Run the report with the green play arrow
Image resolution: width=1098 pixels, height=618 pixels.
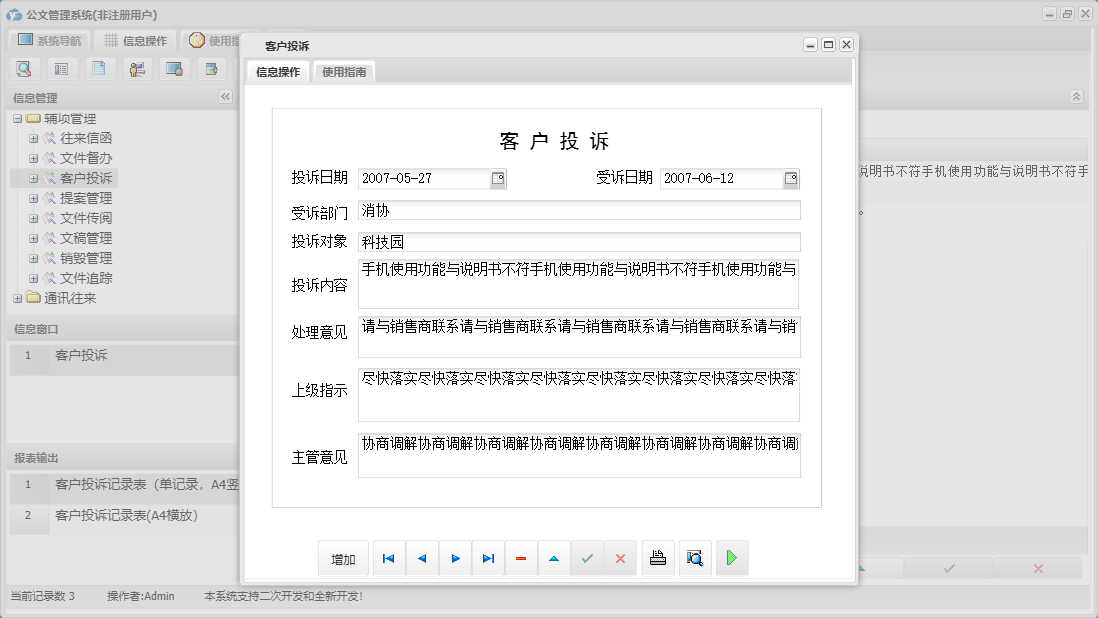[731, 558]
